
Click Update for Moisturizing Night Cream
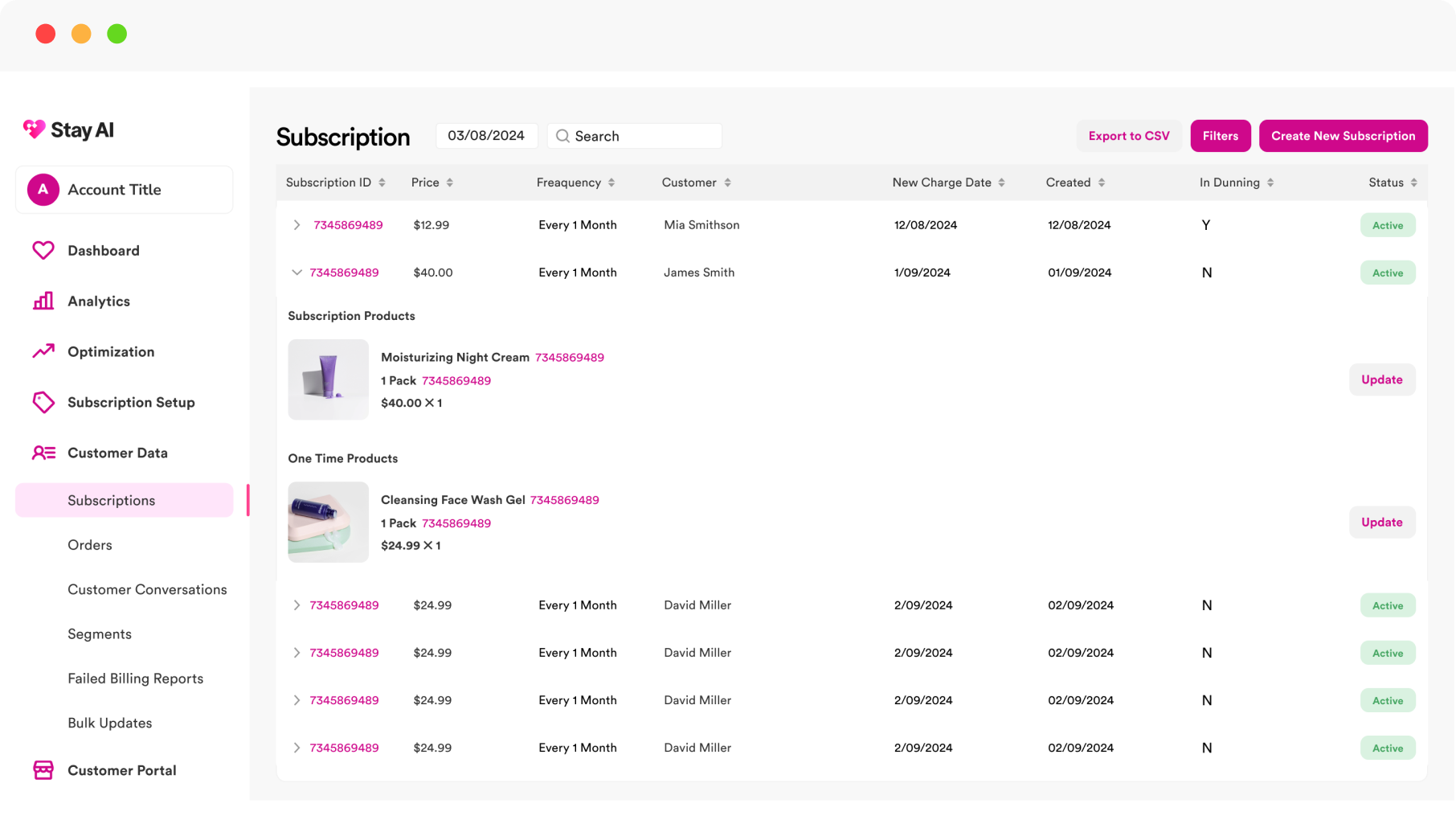point(1381,379)
